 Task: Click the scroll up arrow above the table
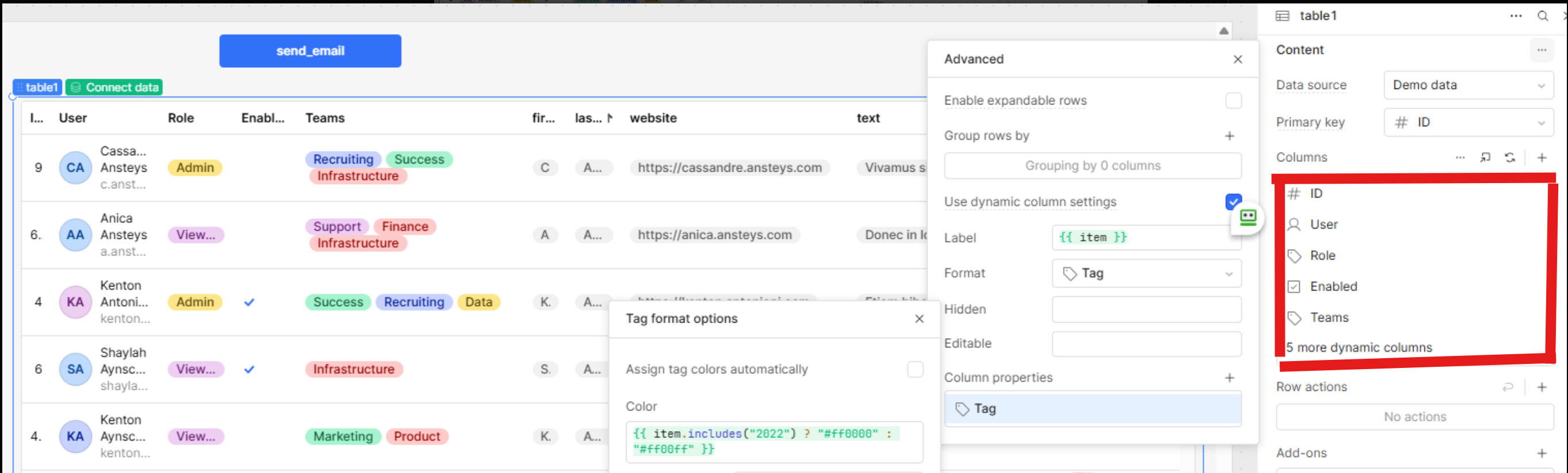coord(1223,31)
